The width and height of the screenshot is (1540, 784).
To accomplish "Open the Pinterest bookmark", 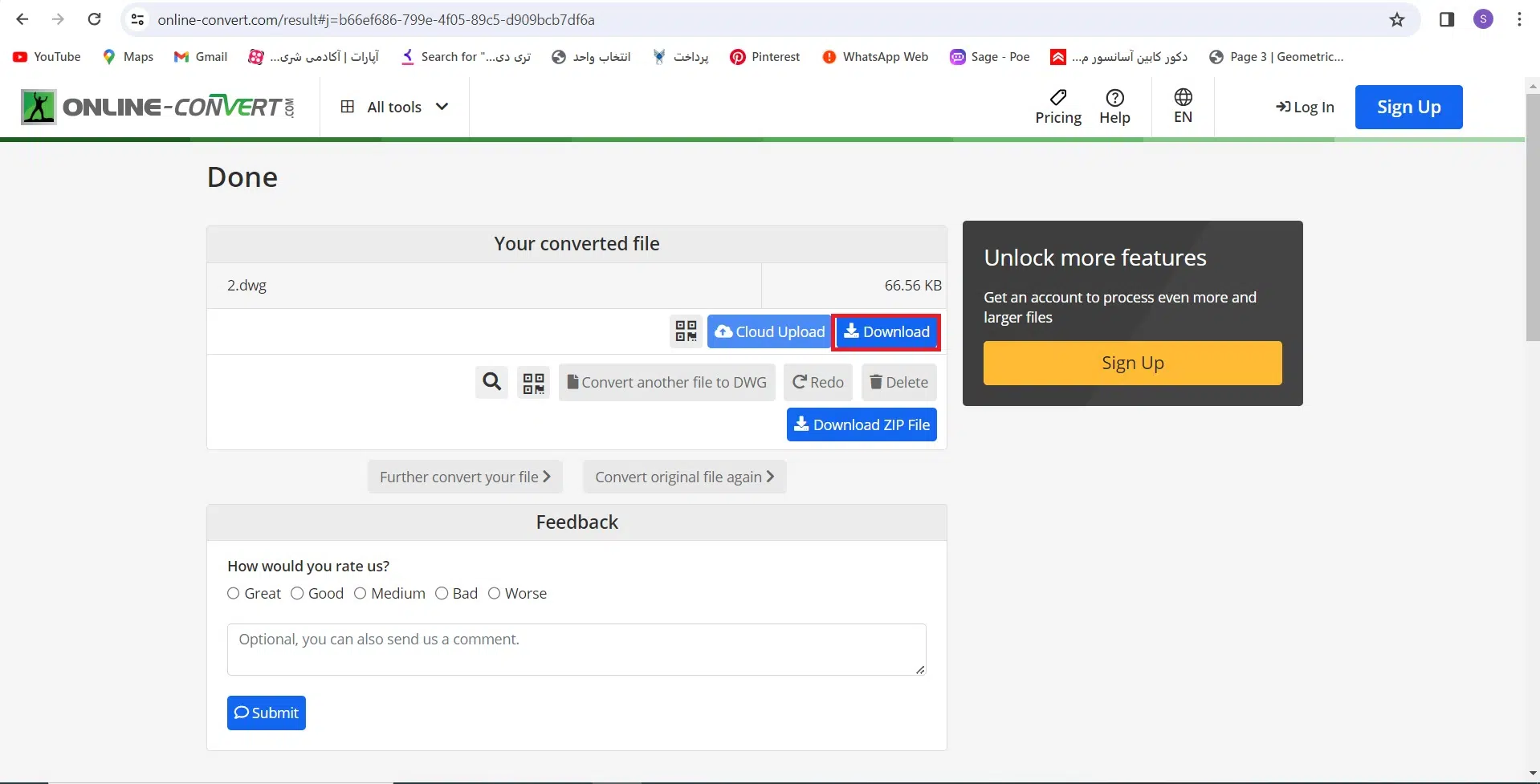I will (764, 57).
